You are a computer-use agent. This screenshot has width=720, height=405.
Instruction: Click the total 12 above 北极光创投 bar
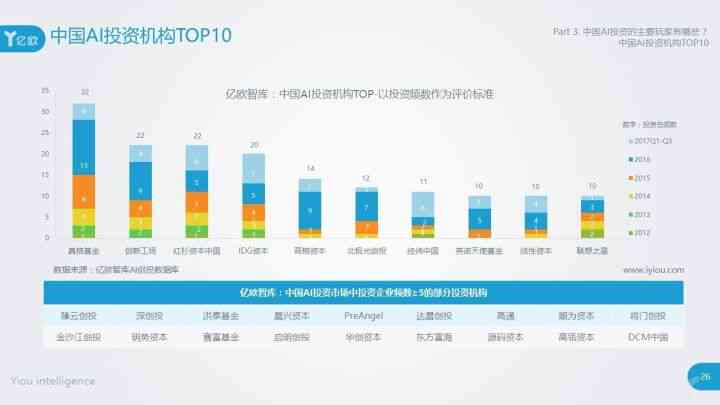pyautogui.click(x=366, y=178)
